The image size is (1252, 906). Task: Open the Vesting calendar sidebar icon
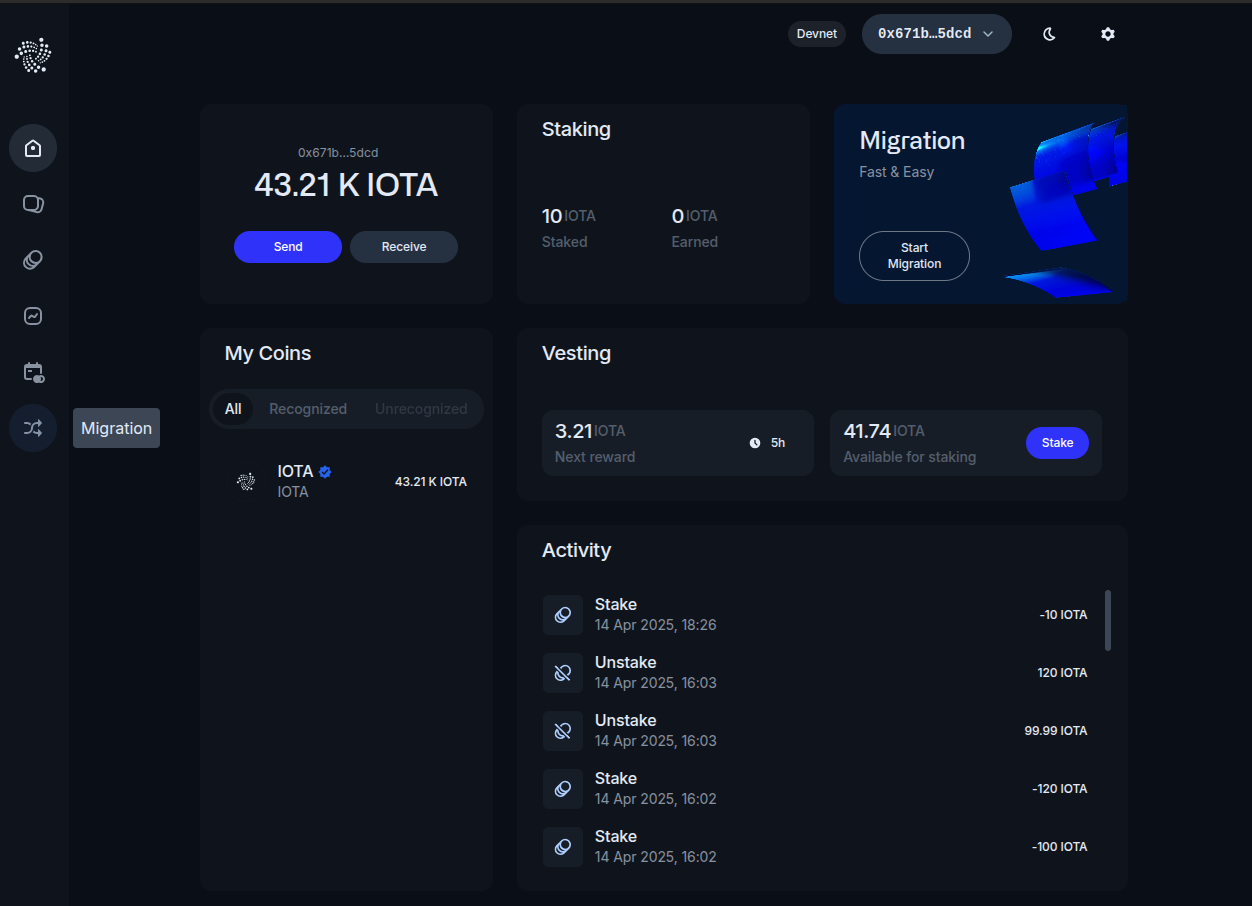pyautogui.click(x=33, y=372)
